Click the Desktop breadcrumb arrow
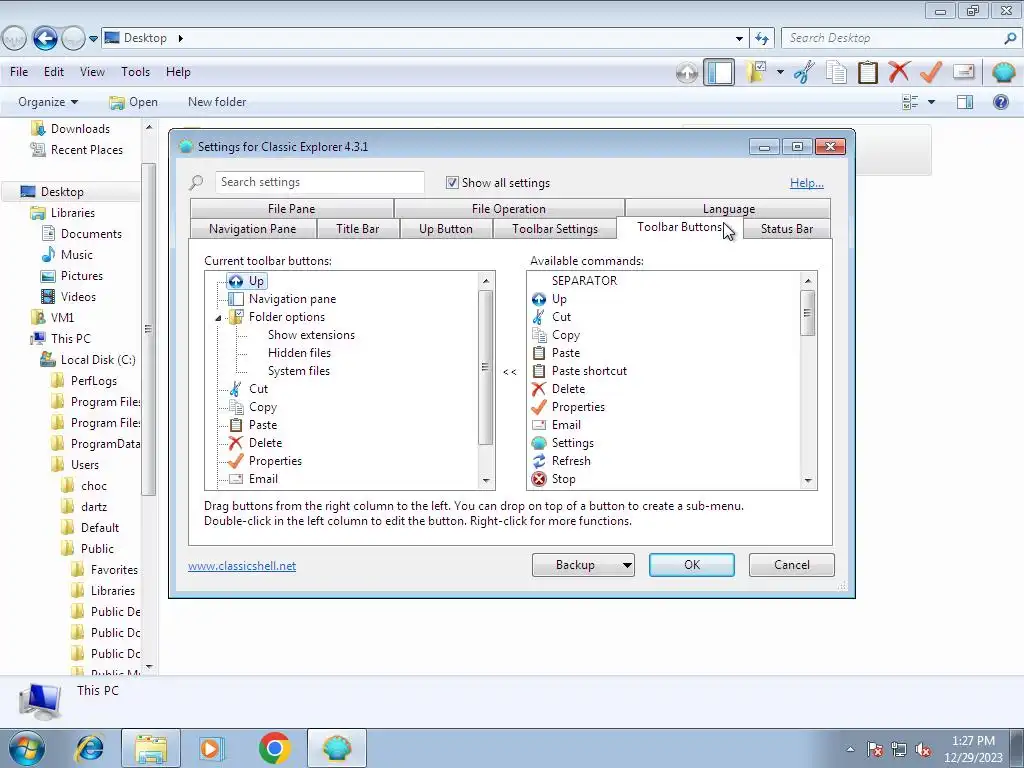1024x768 pixels. [180, 39]
